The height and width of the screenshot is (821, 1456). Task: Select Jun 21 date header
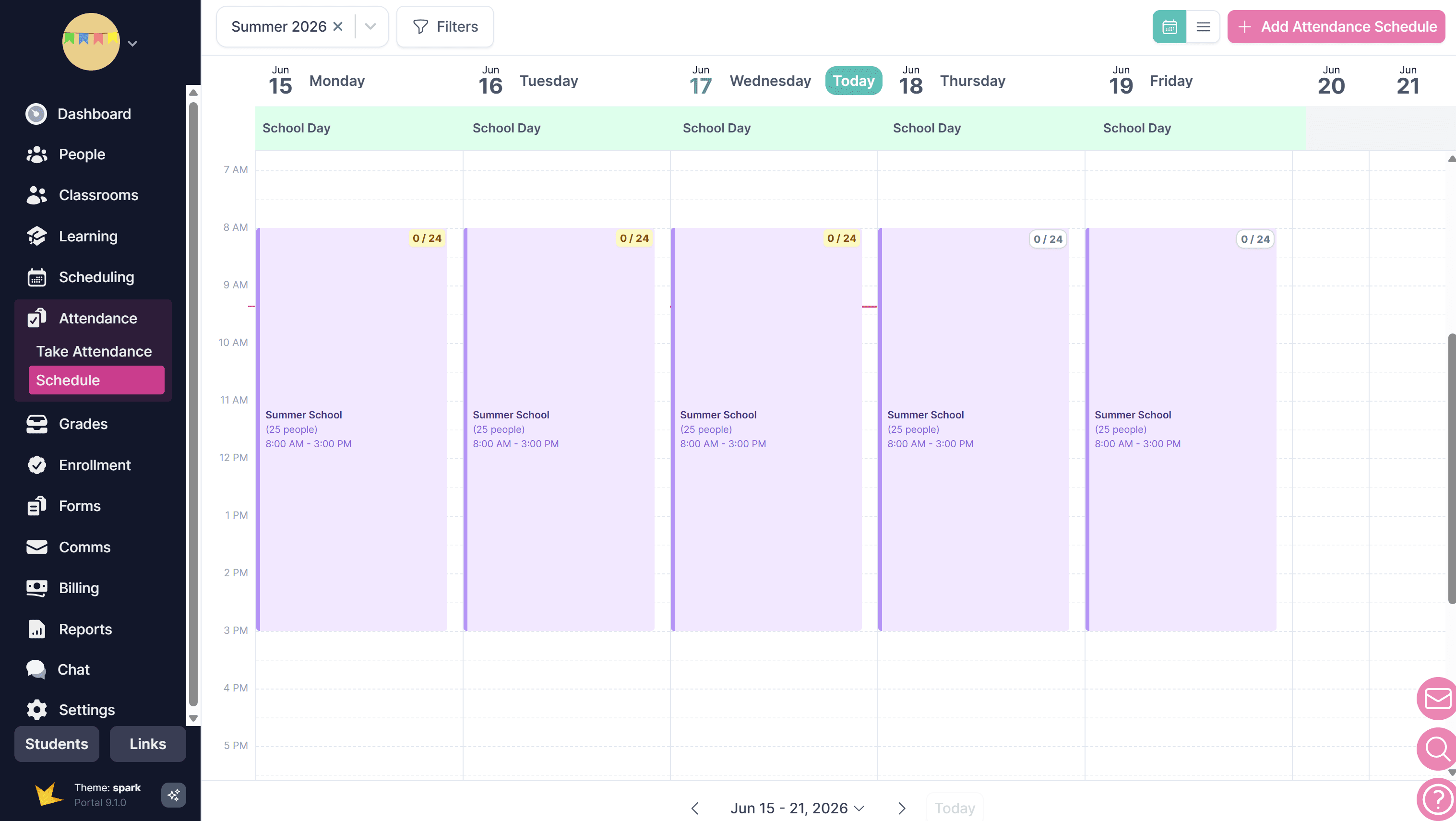pos(1408,81)
